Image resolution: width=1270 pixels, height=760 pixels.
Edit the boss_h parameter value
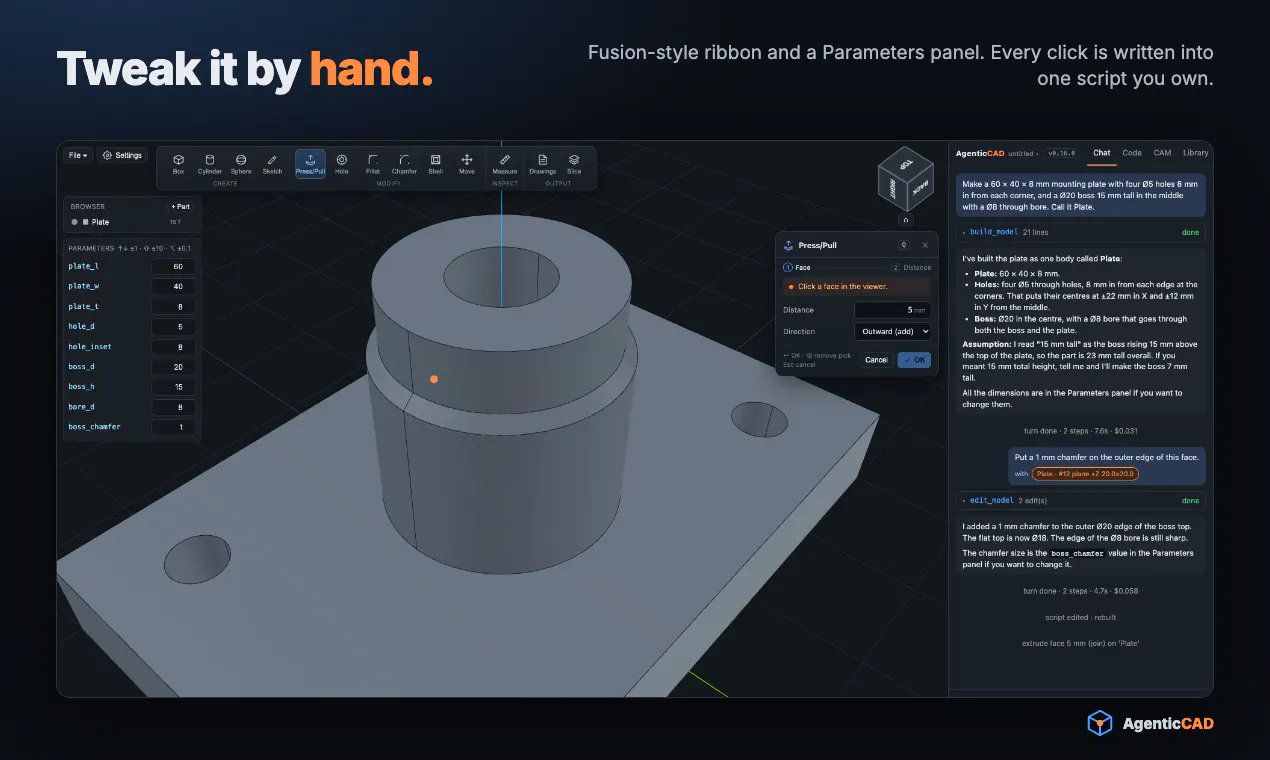tap(174, 387)
